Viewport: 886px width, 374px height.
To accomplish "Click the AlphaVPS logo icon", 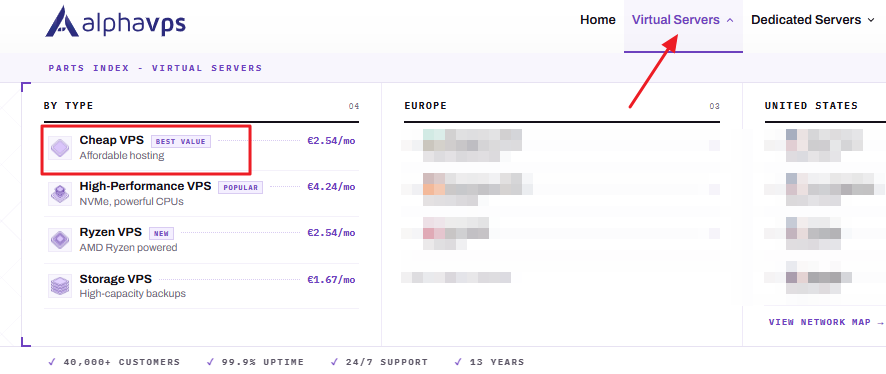I will [63, 21].
